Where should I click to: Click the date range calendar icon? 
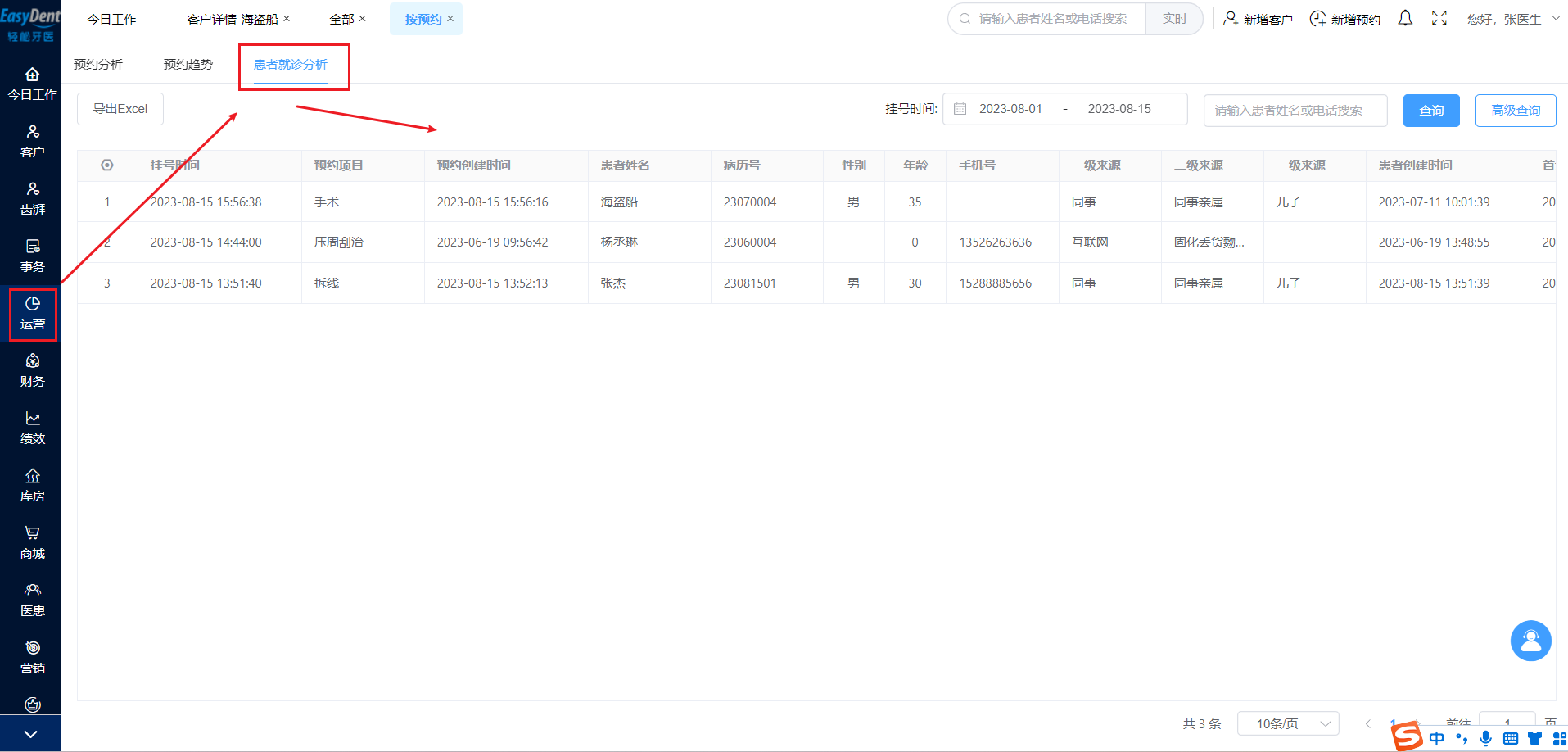(x=960, y=109)
